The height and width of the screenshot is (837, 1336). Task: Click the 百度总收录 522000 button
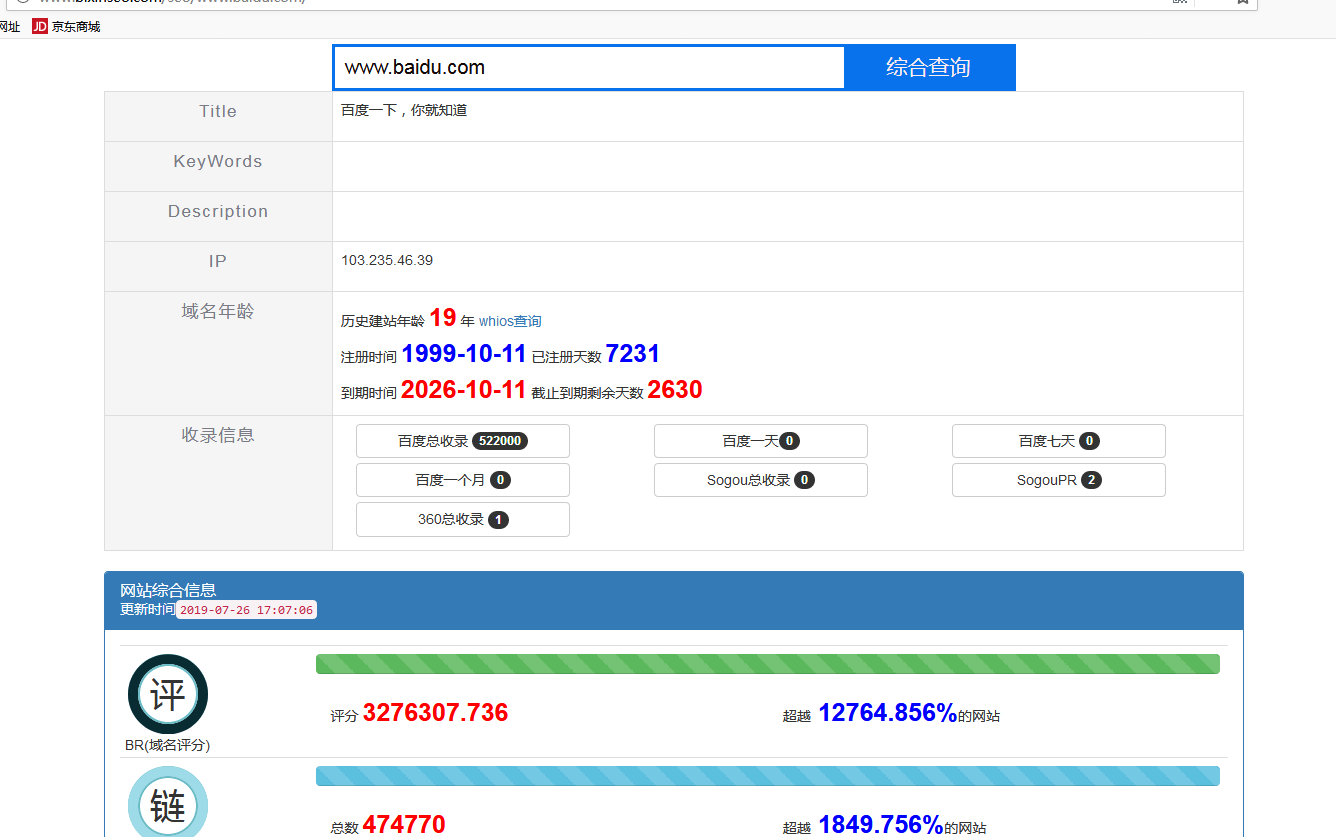coord(463,441)
